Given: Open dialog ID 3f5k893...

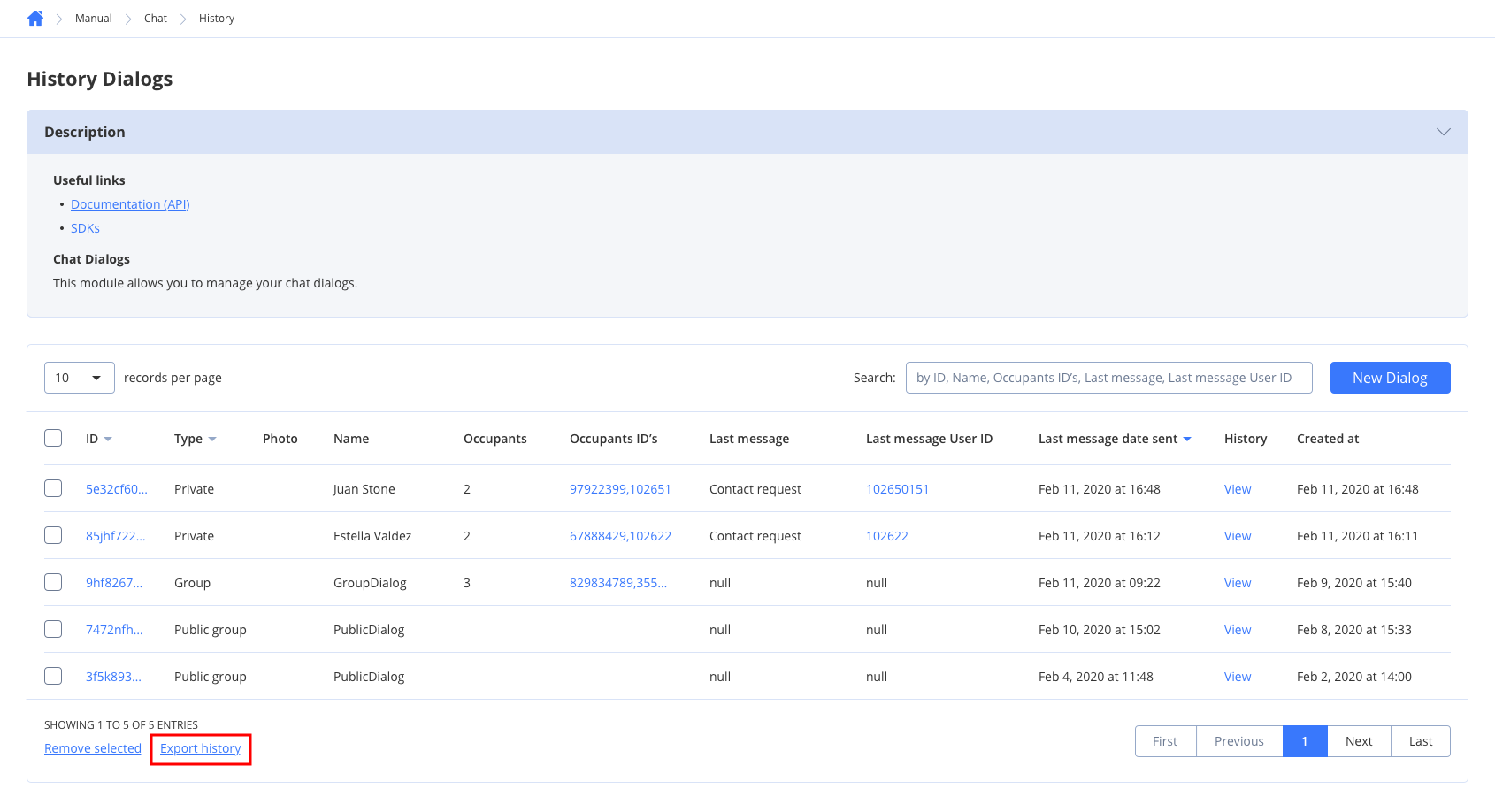Looking at the screenshot, I should tap(113, 677).
